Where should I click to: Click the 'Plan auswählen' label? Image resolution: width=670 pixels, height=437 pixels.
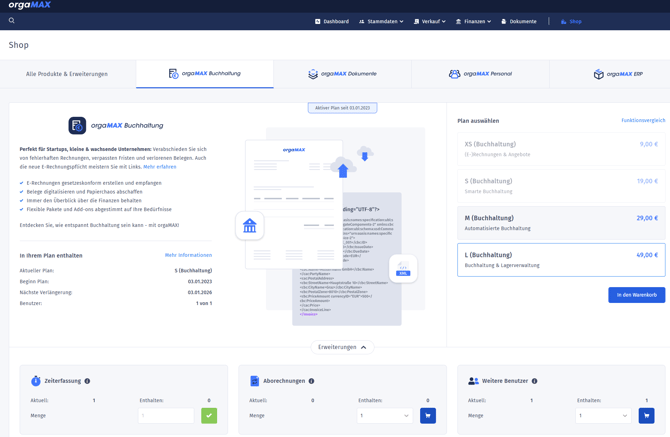pos(478,121)
